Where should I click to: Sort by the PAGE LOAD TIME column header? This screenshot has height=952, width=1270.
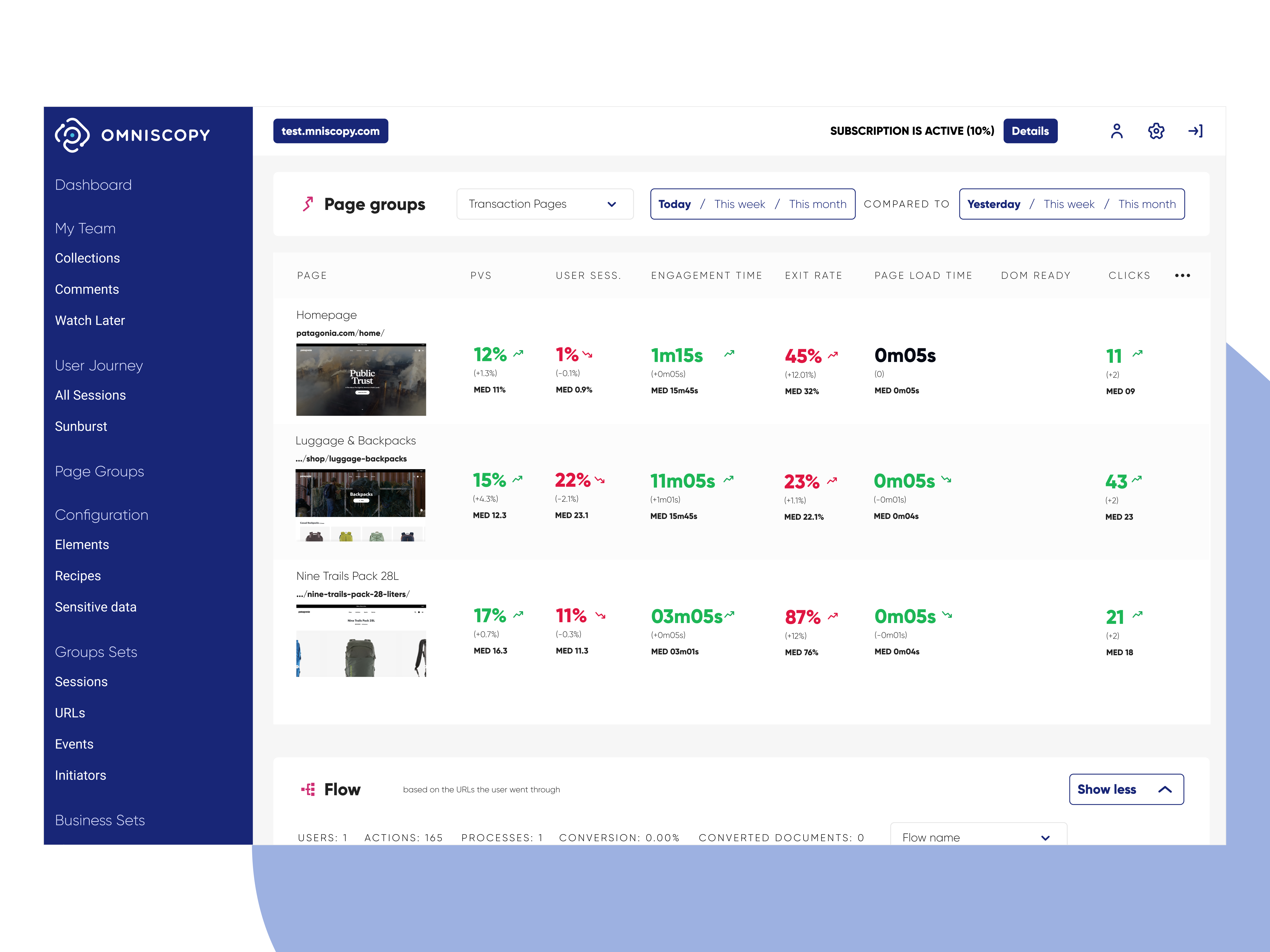923,276
